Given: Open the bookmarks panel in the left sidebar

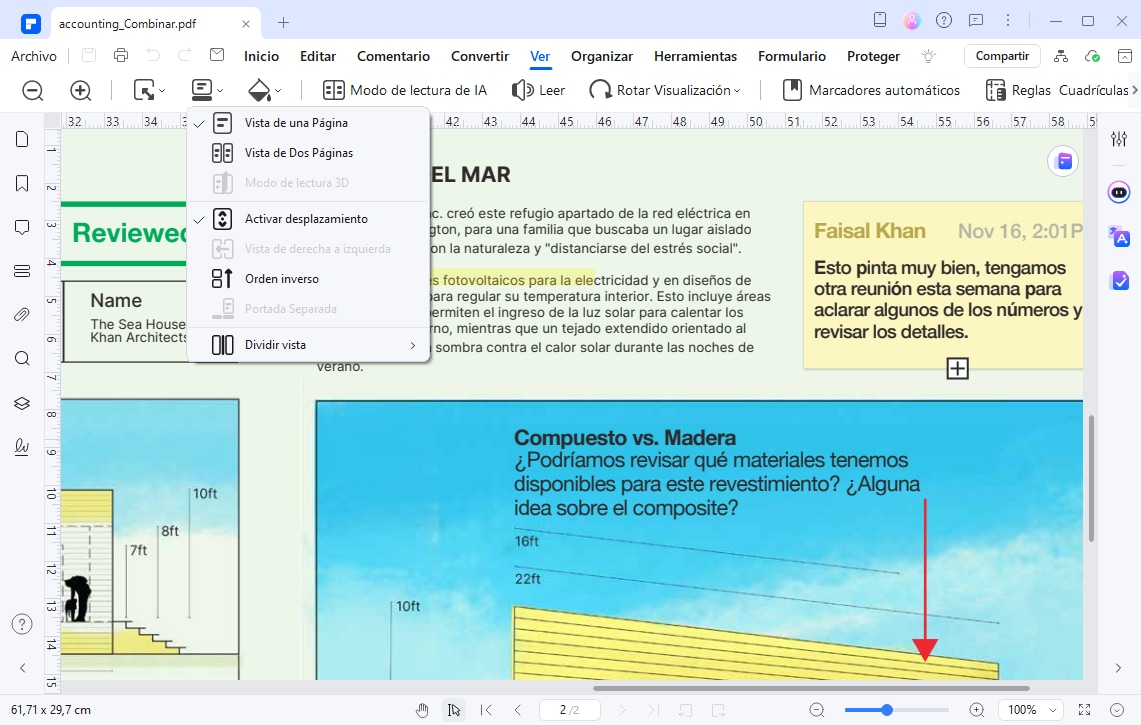Looking at the screenshot, I should click(x=22, y=183).
